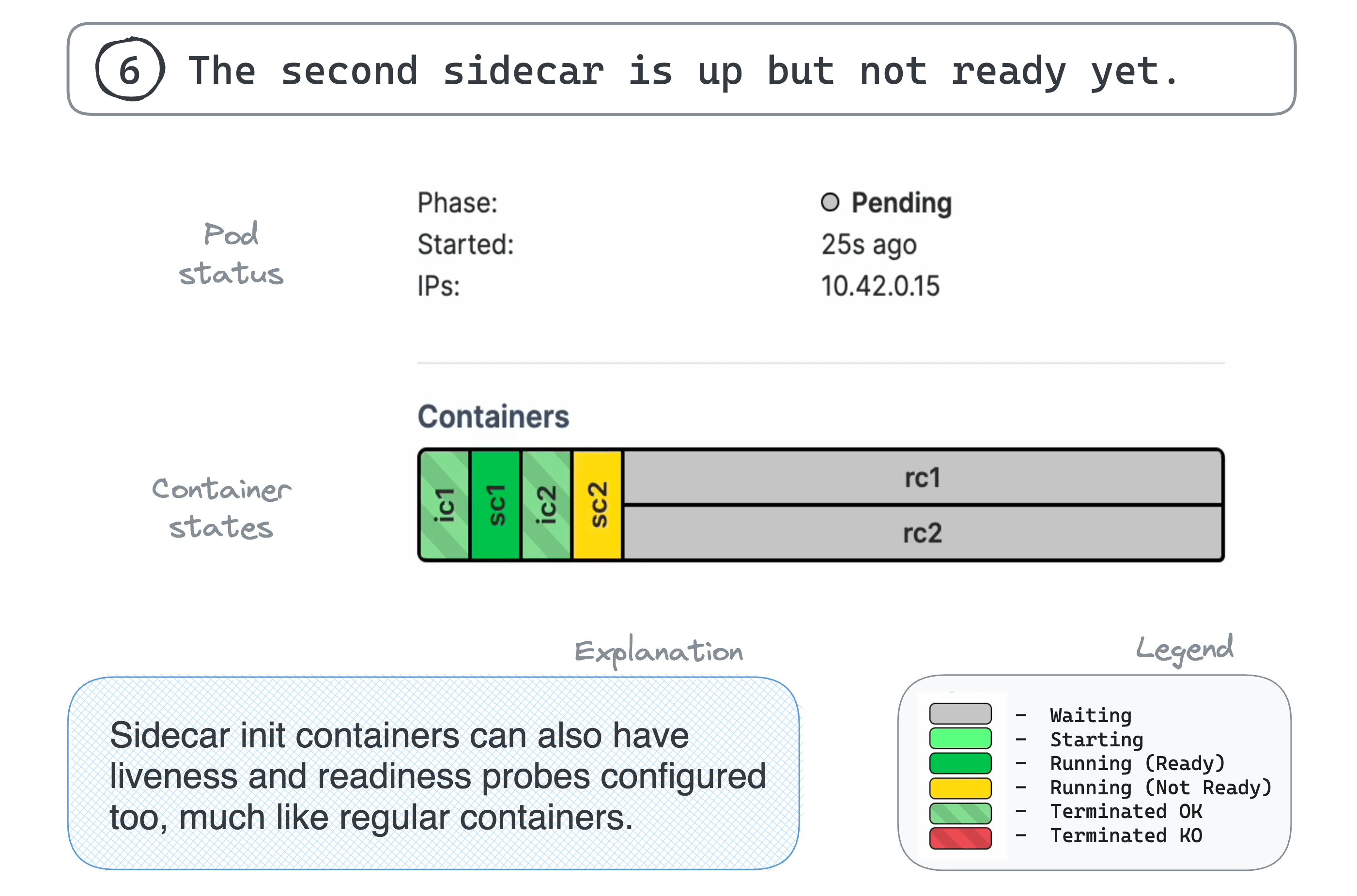Click the rc2 waiting container bar

922,533
